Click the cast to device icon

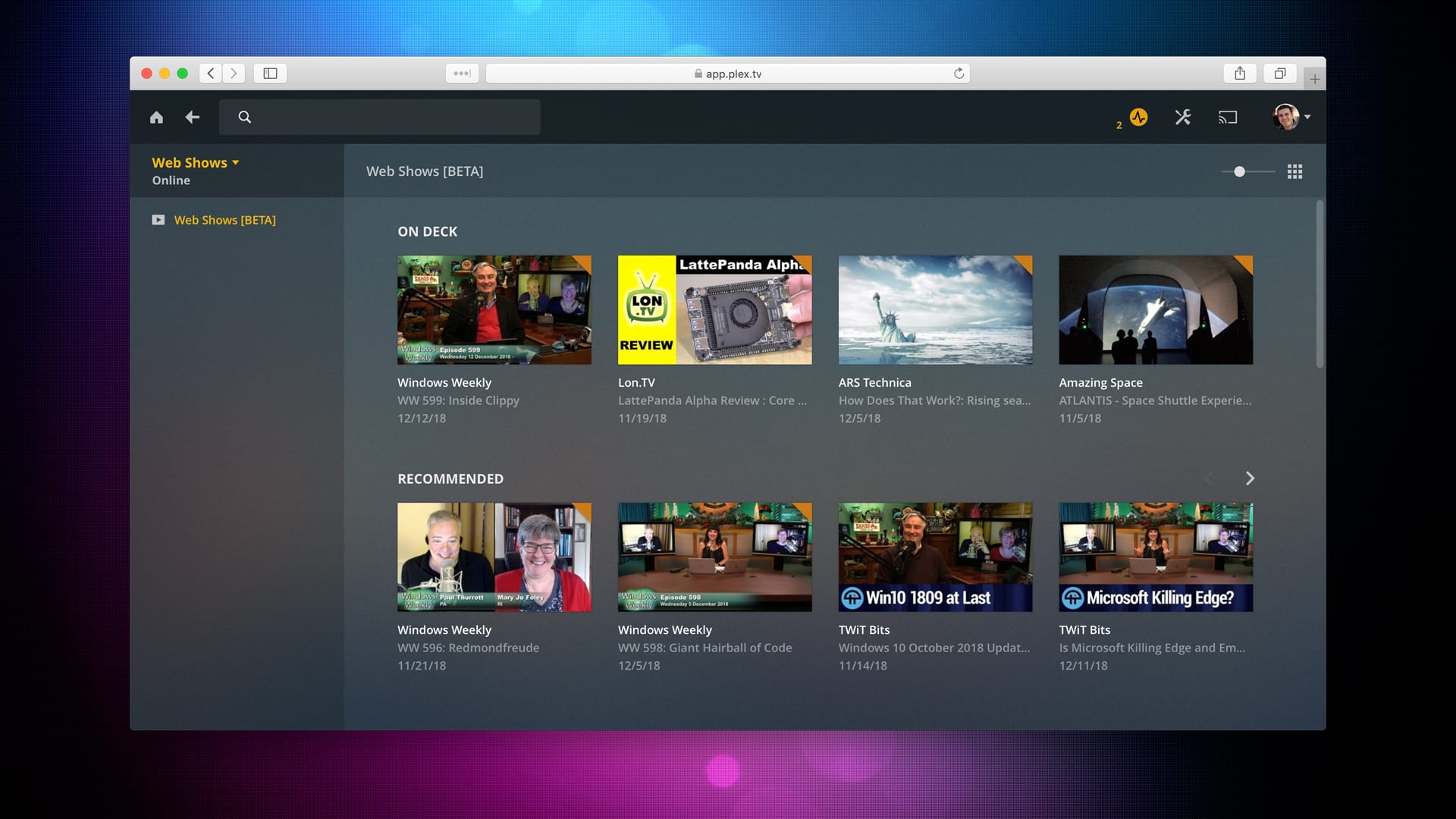pyautogui.click(x=1228, y=117)
